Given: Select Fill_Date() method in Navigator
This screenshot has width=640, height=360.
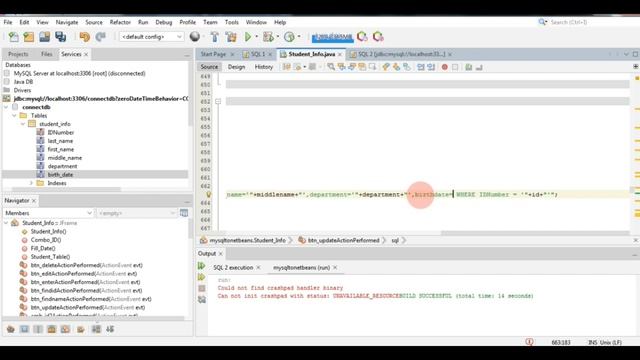Looking at the screenshot, I should tap(43, 248).
